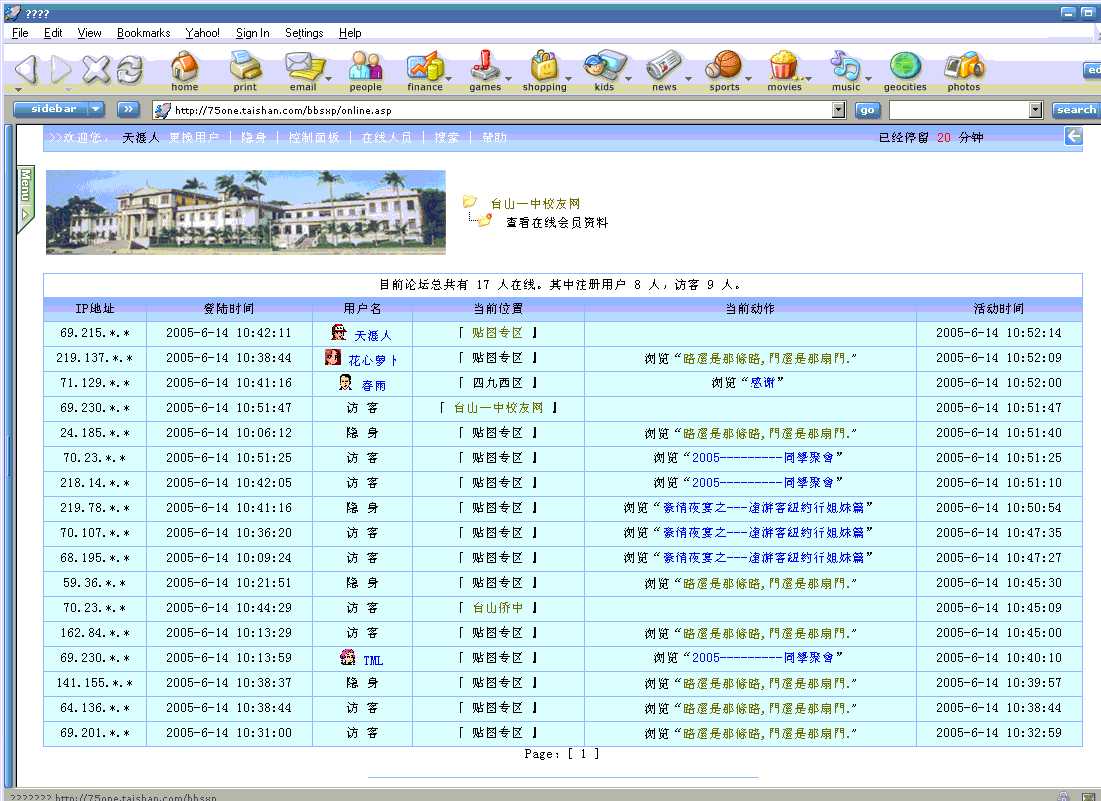Click the Geocities globe icon
The width and height of the screenshot is (1101, 801).
pos(905,70)
